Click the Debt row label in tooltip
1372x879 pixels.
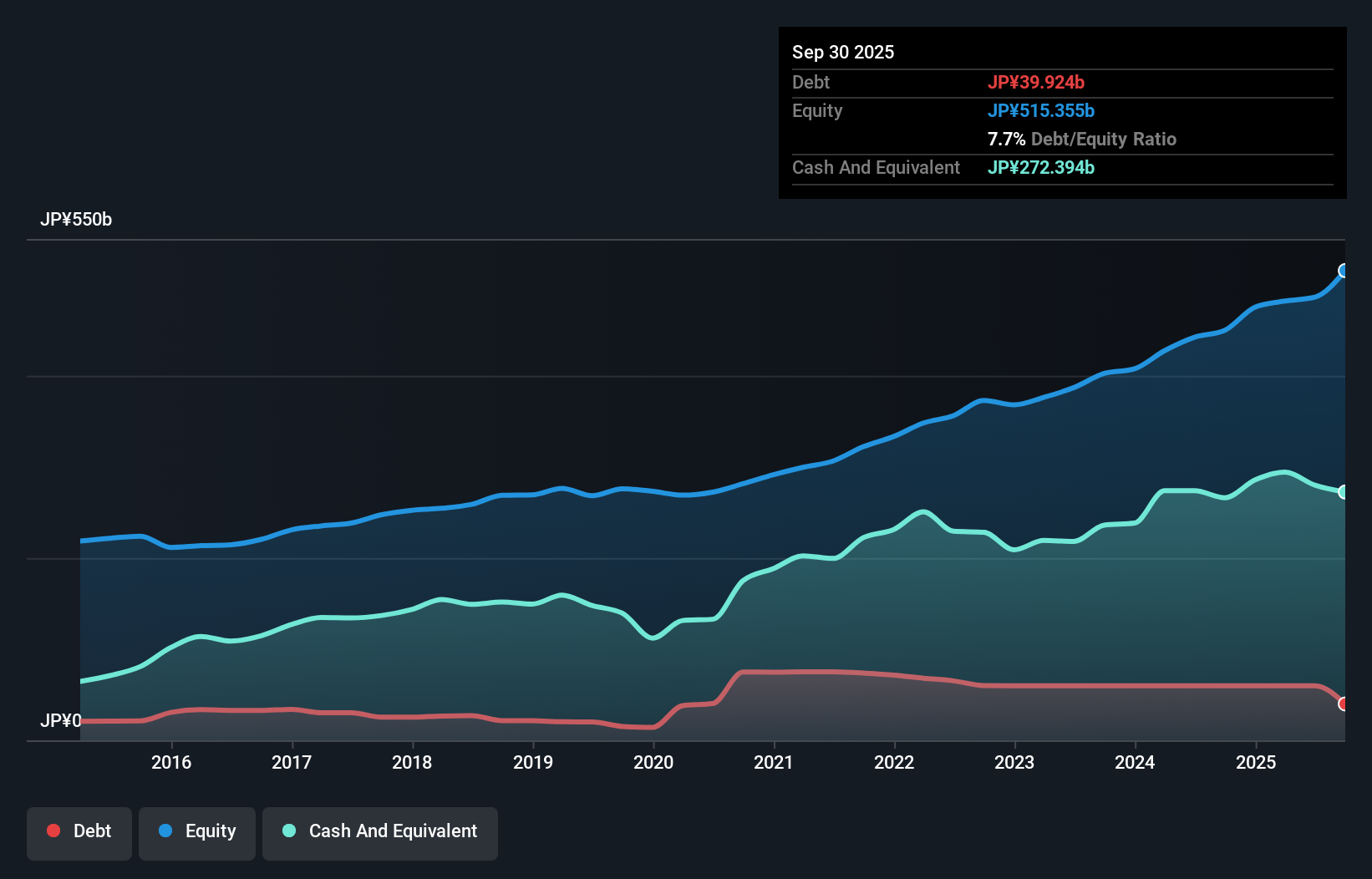pos(810,82)
